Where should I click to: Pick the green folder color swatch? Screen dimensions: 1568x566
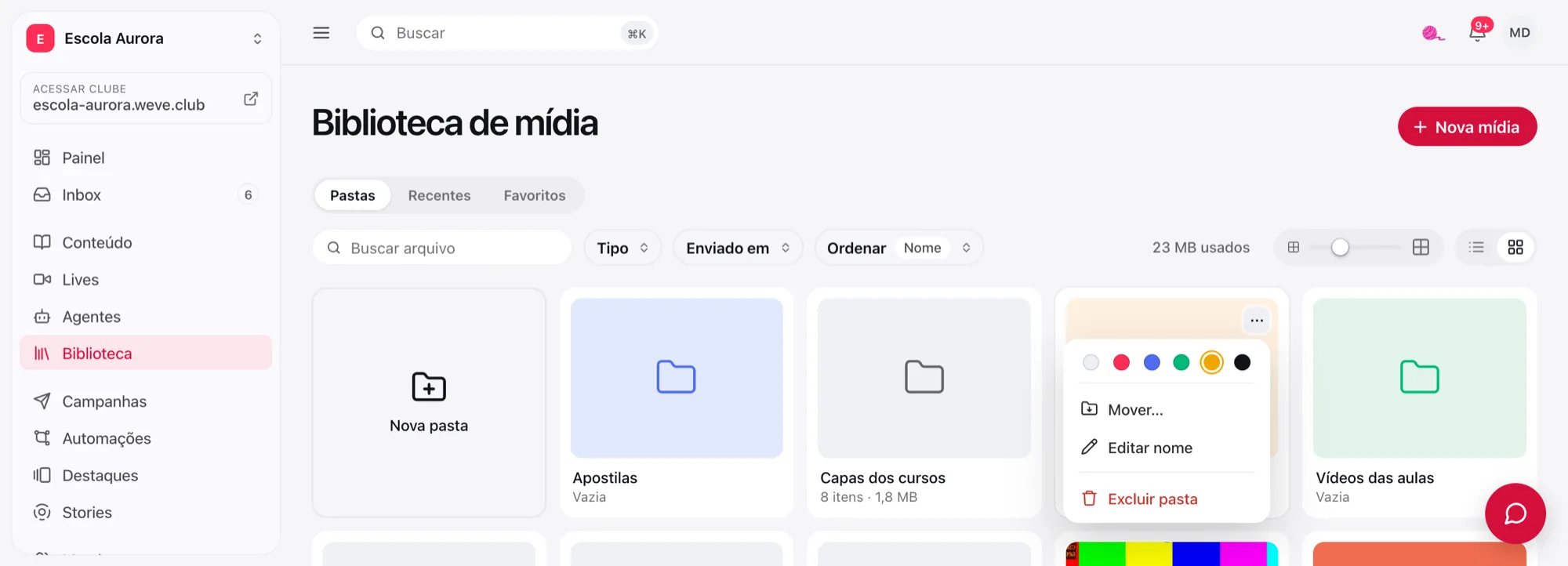[x=1181, y=362]
